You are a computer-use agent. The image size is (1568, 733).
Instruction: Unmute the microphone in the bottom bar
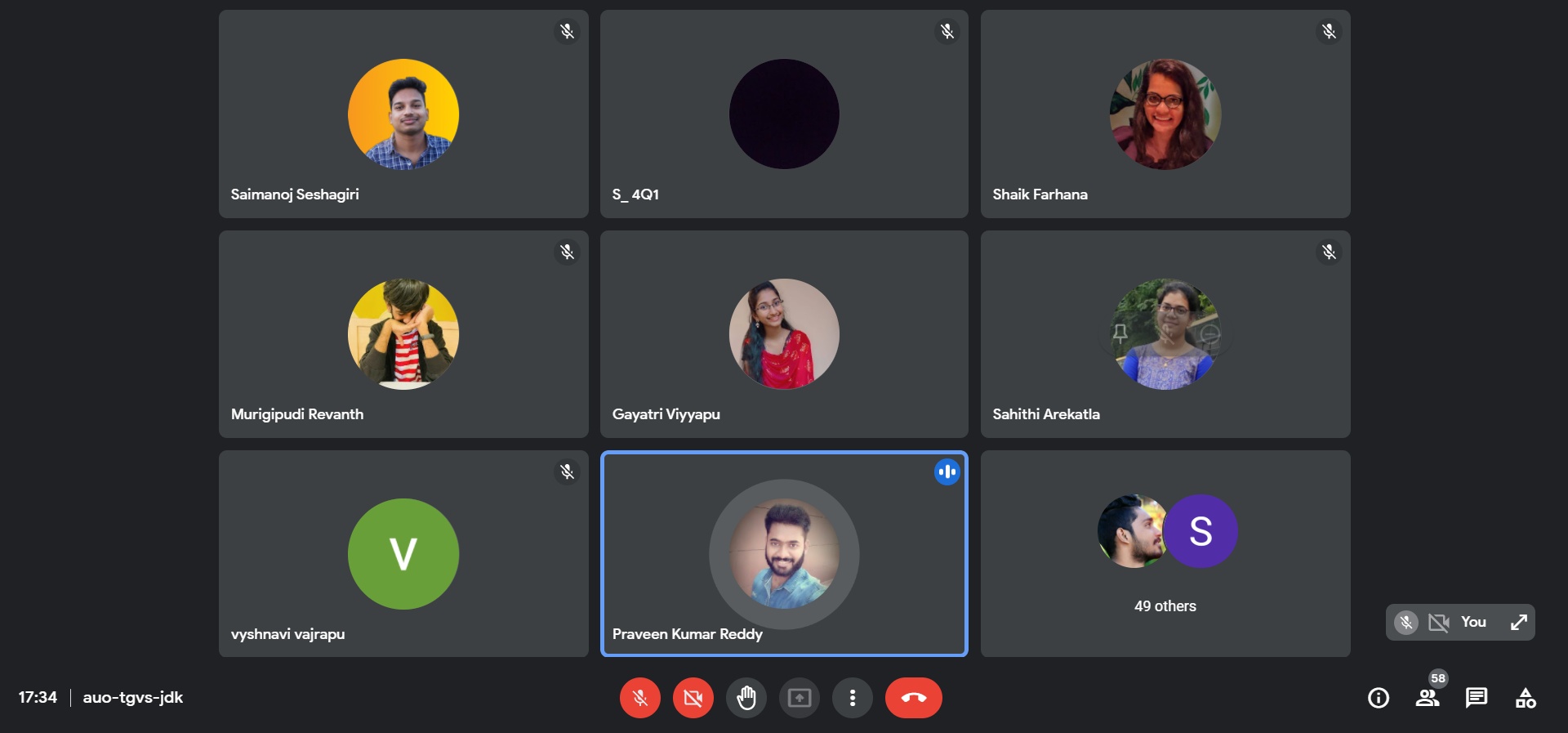pos(639,698)
